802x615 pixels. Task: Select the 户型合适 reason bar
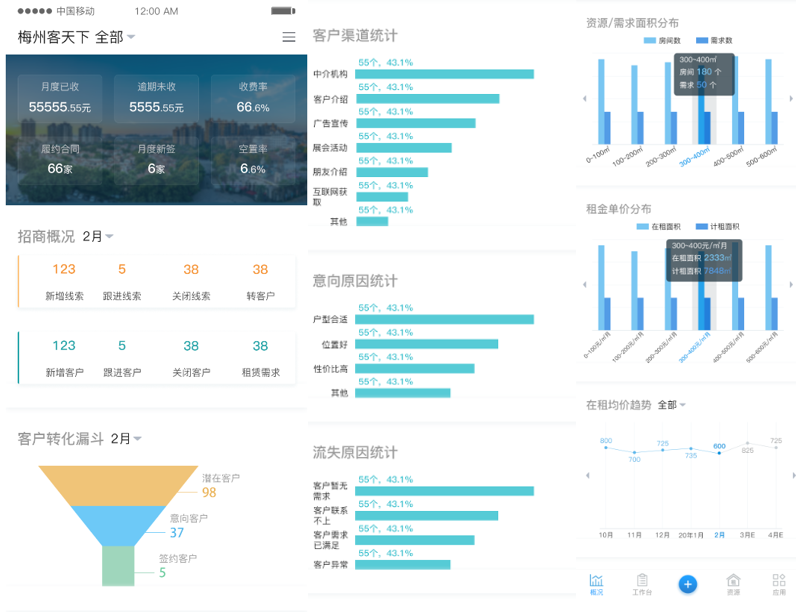[444, 320]
